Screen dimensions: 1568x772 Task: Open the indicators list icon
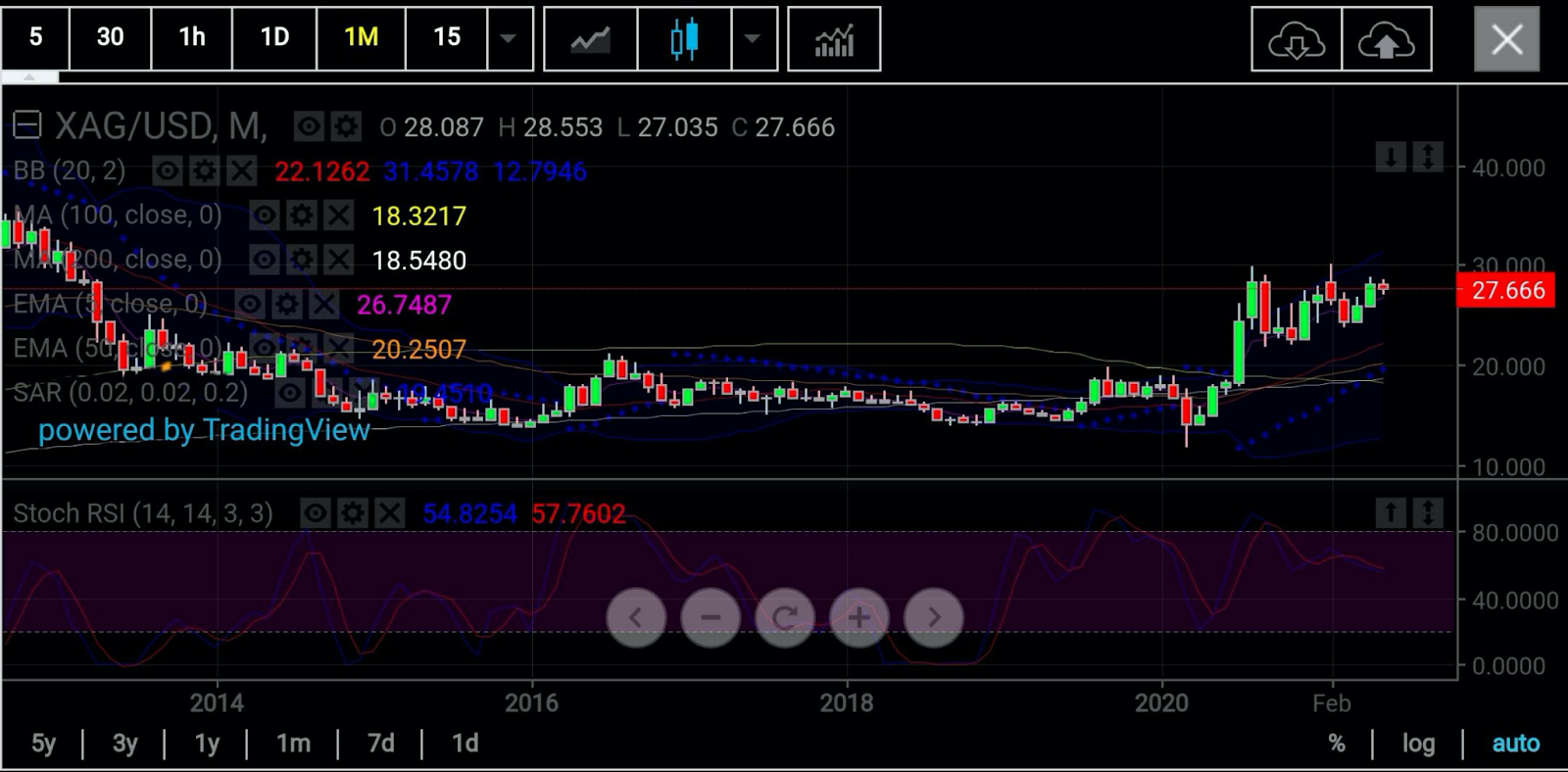point(834,39)
